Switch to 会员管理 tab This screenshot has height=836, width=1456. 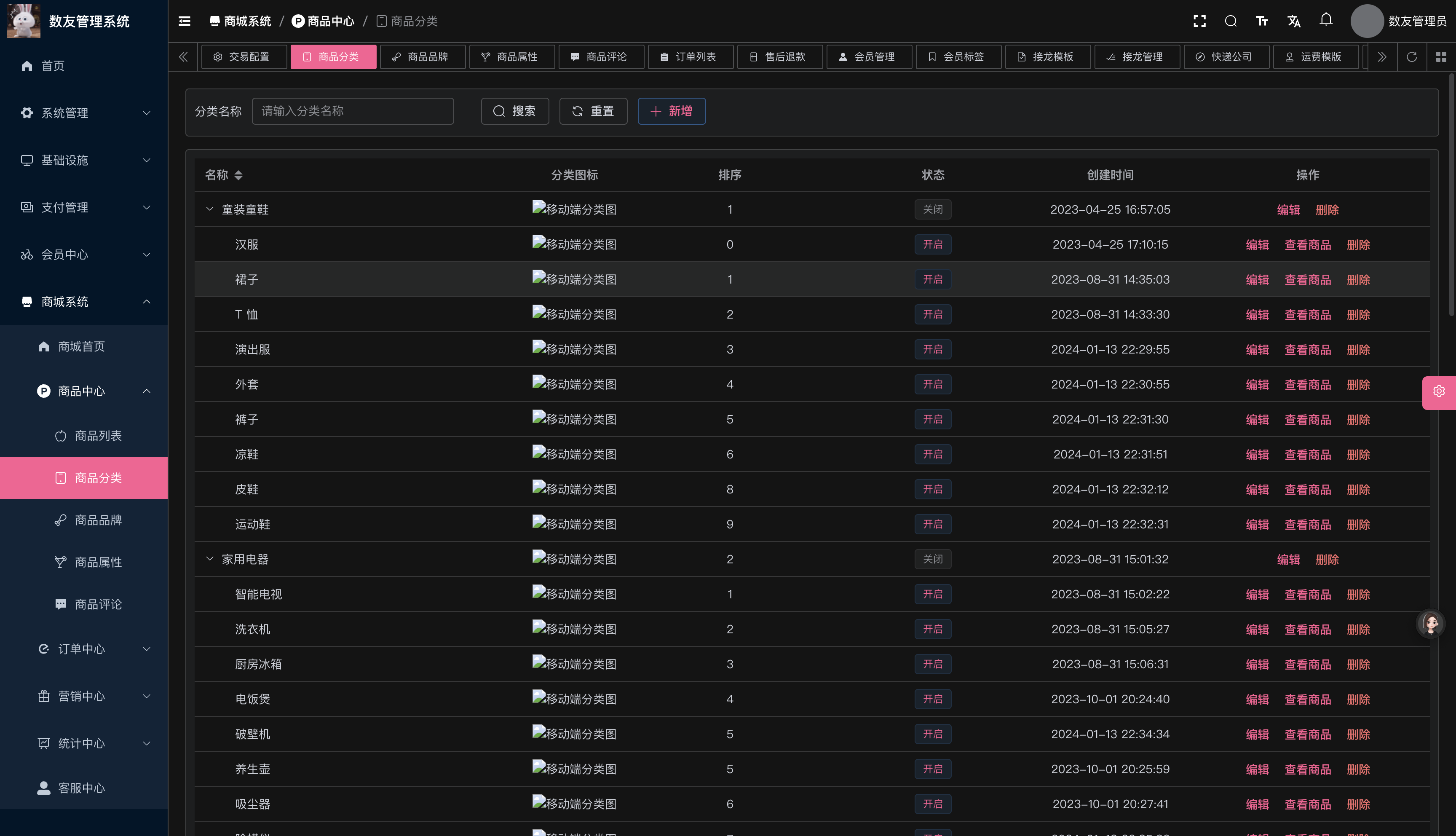(x=869, y=57)
